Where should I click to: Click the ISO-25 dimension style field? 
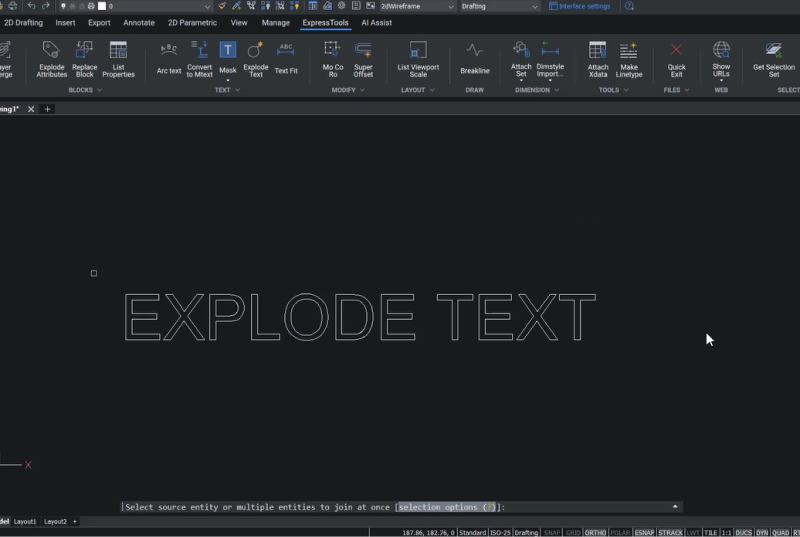[500, 532]
